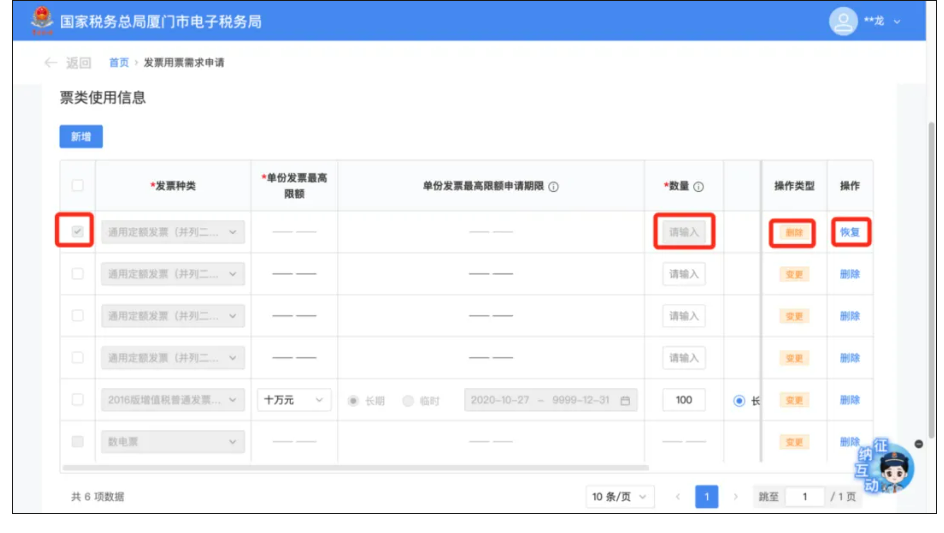The image size is (944, 533).
Task: Click the 恢复 link
Action: coord(849,232)
